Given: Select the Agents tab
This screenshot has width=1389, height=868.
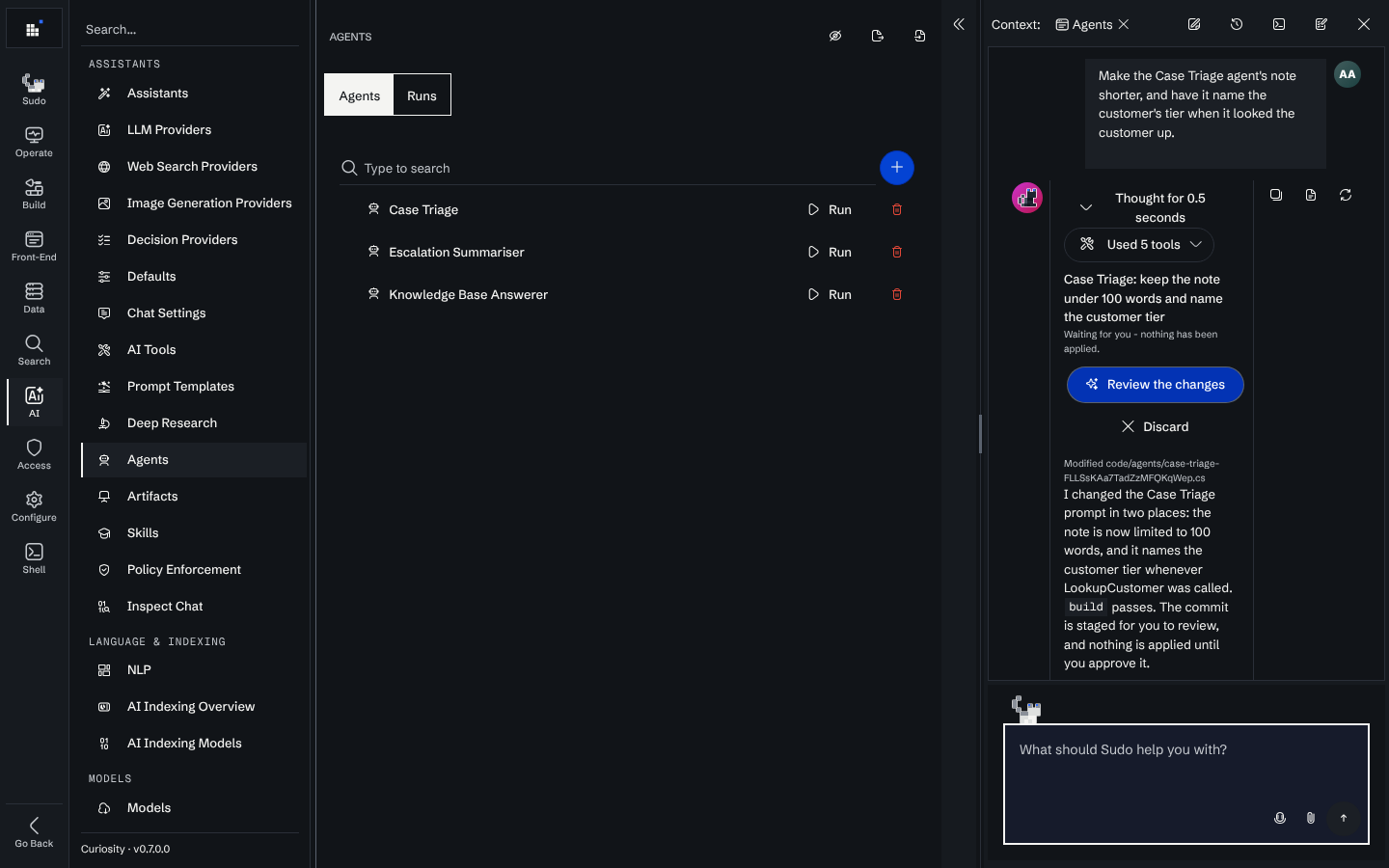Looking at the screenshot, I should click(x=359, y=95).
